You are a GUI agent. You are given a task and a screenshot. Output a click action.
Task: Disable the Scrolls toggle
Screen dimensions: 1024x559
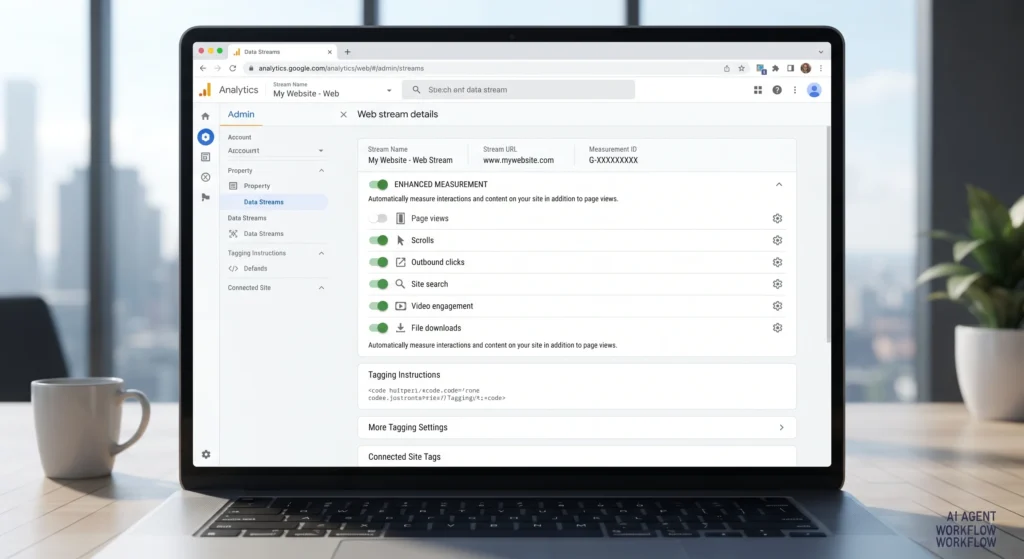378,240
